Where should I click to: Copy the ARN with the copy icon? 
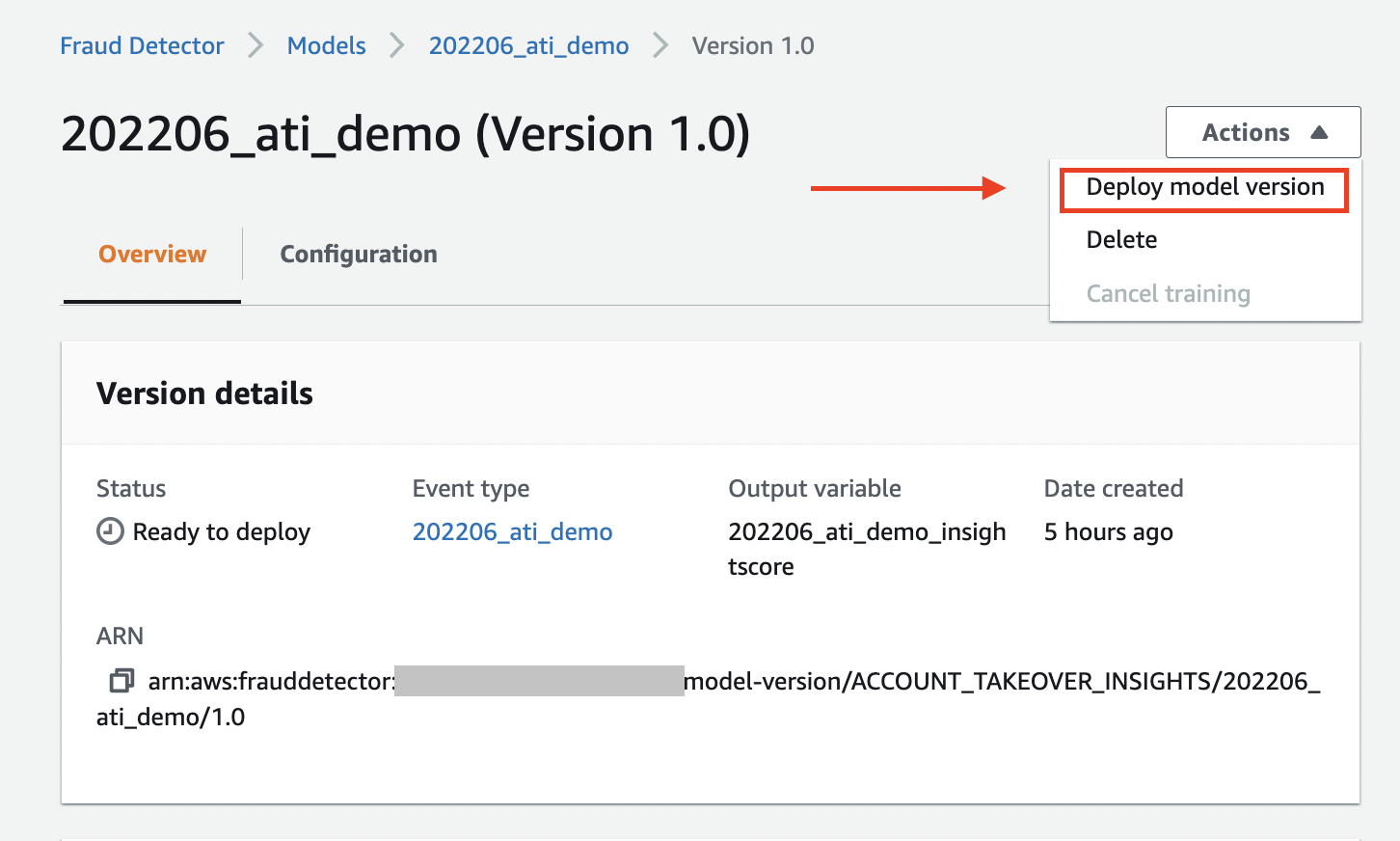(121, 681)
